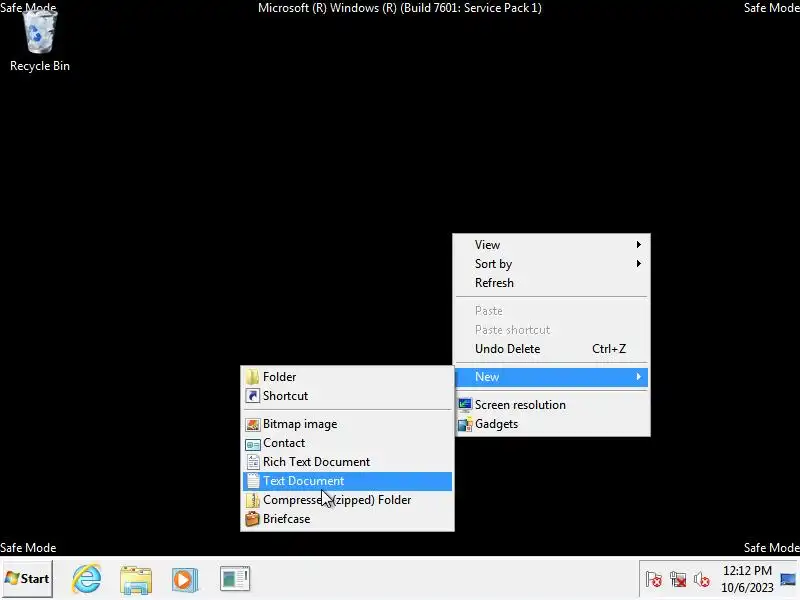Click the Bitmap image icon
The image size is (800, 600).
(253, 424)
